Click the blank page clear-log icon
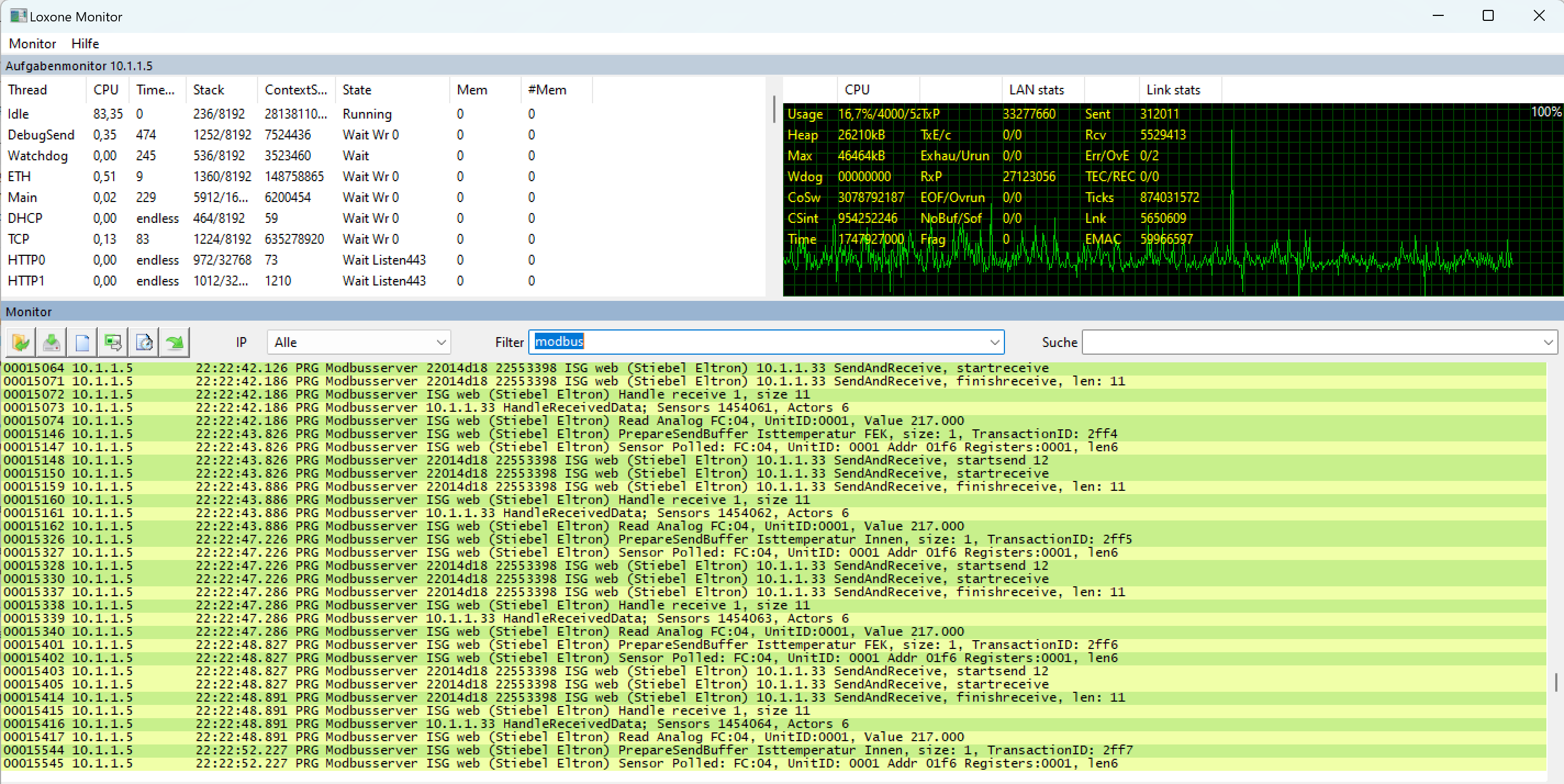 tap(82, 342)
